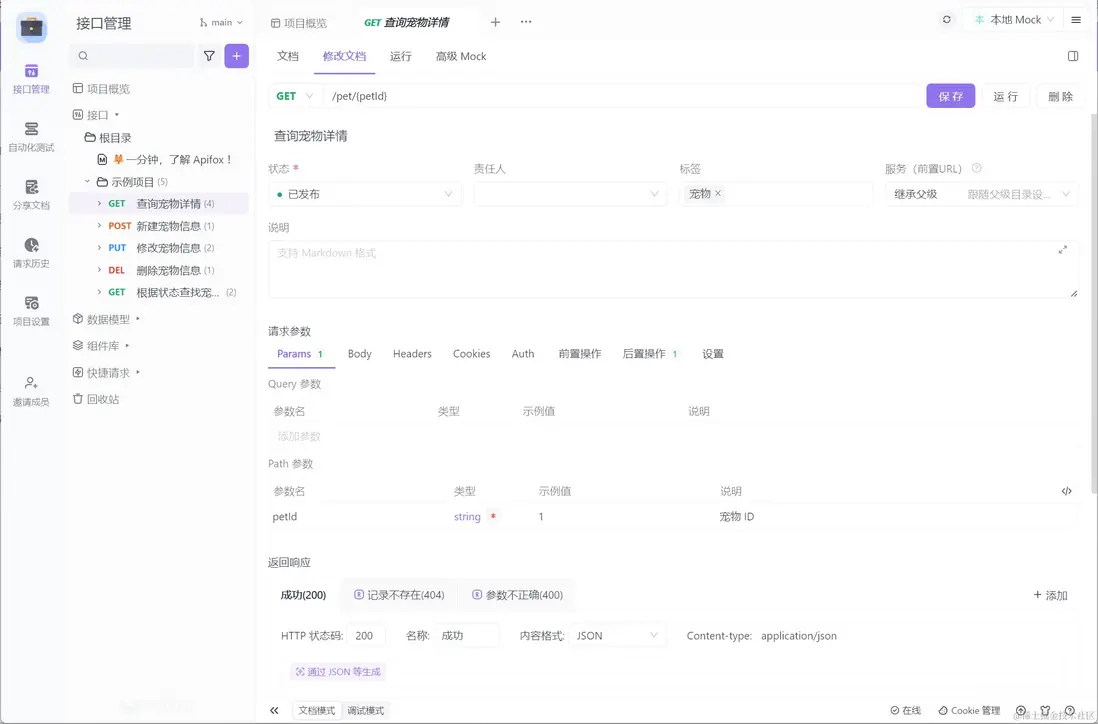The width and height of the screenshot is (1098, 724).
Task: Switch to 调试模式
Action: pos(366,710)
